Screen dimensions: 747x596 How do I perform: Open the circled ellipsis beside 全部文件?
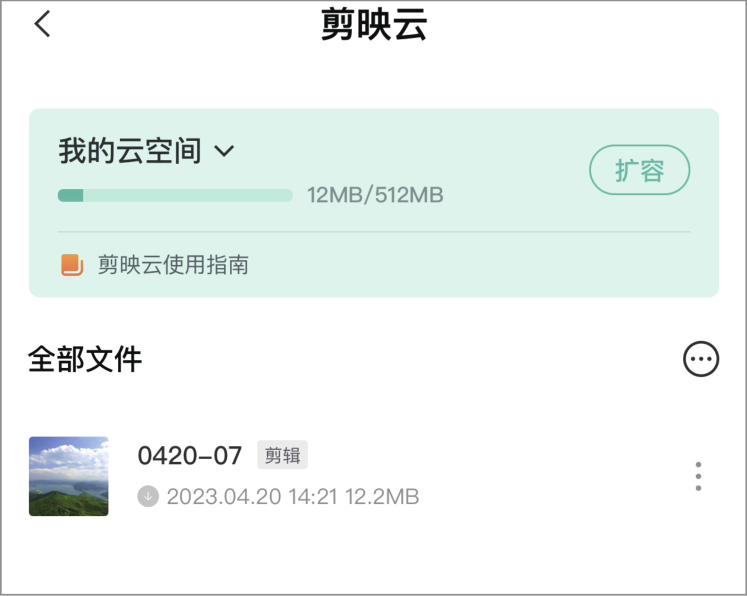pos(701,359)
